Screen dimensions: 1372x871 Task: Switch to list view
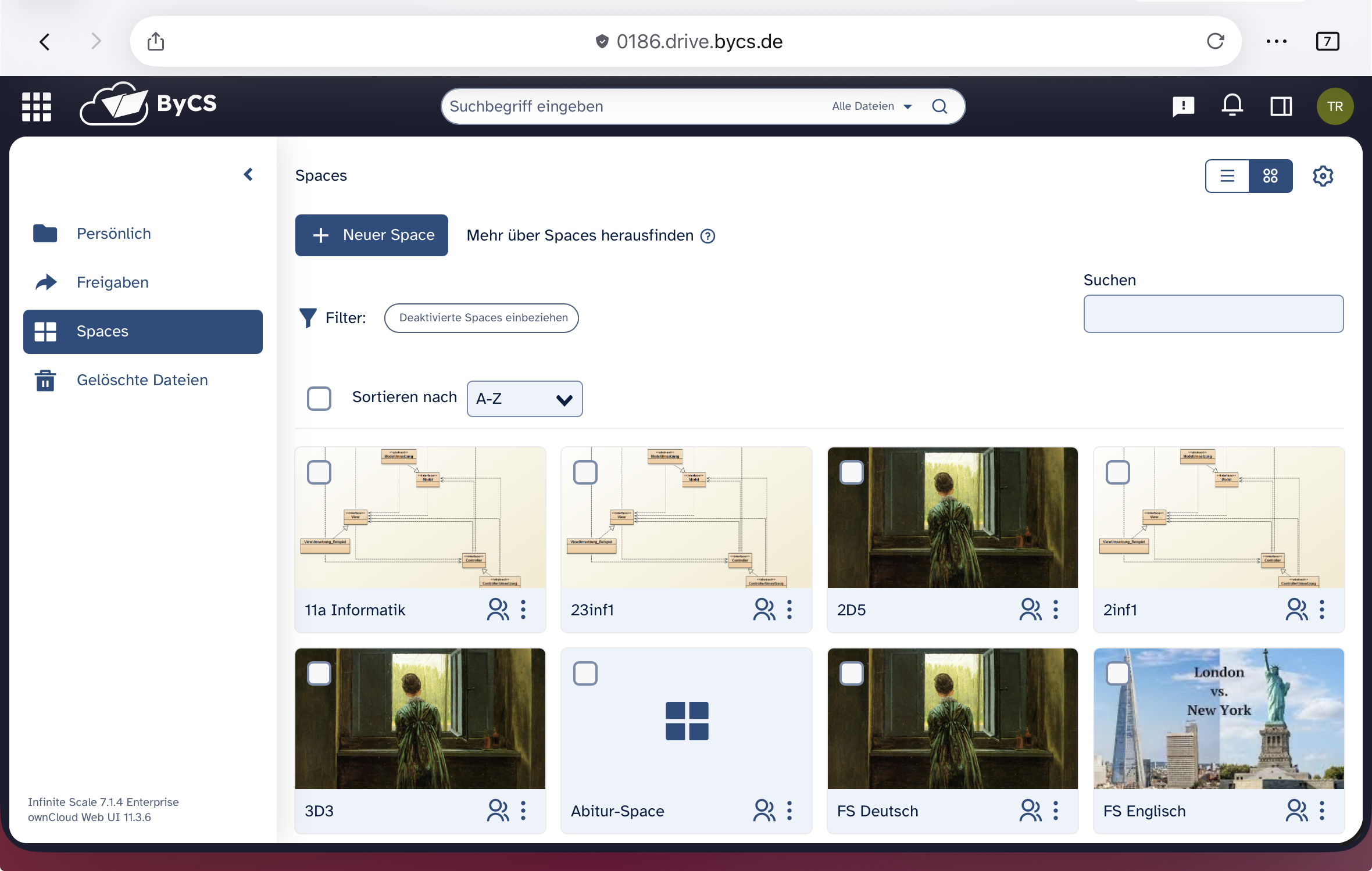[1227, 175]
